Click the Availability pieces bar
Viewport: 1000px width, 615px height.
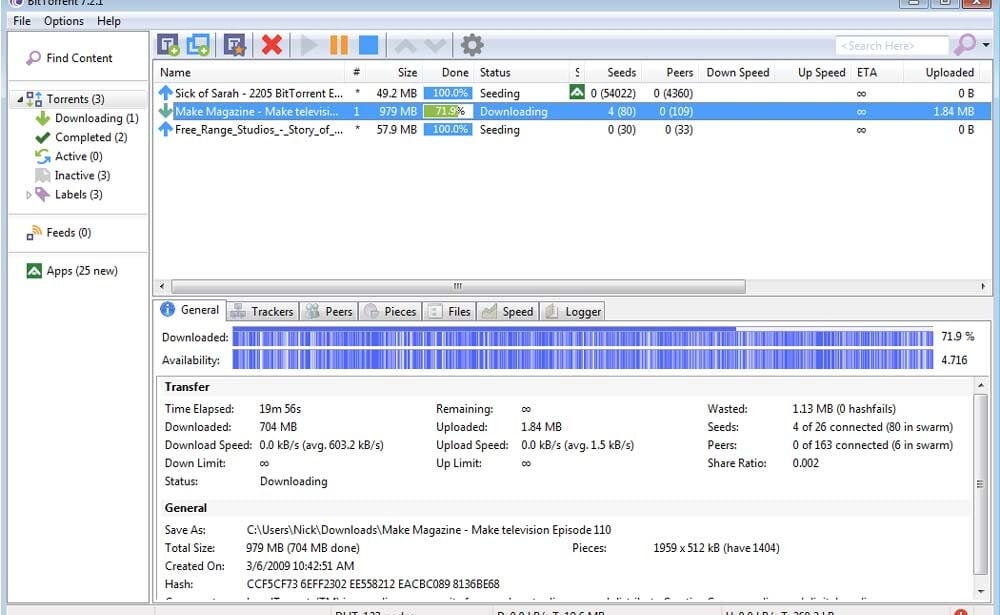(x=582, y=360)
